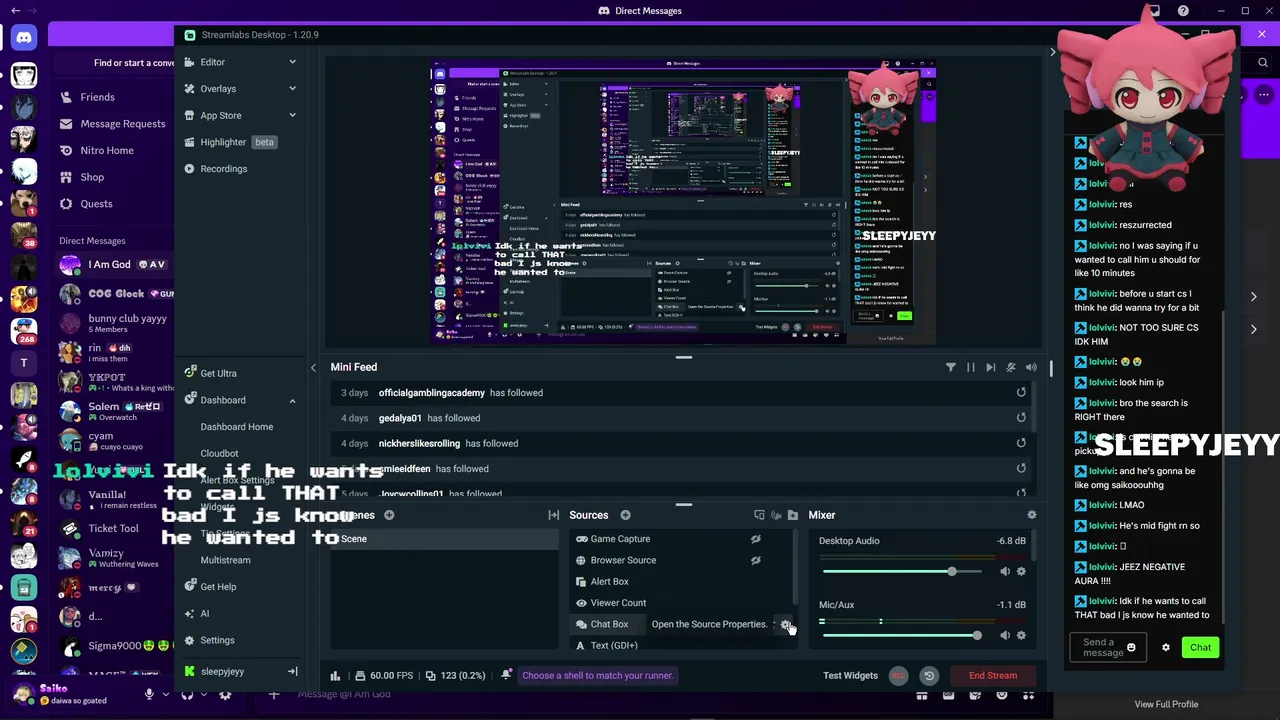The image size is (1280, 720).
Task: Open Chat Box source properties gear
Action: point(787,625)
